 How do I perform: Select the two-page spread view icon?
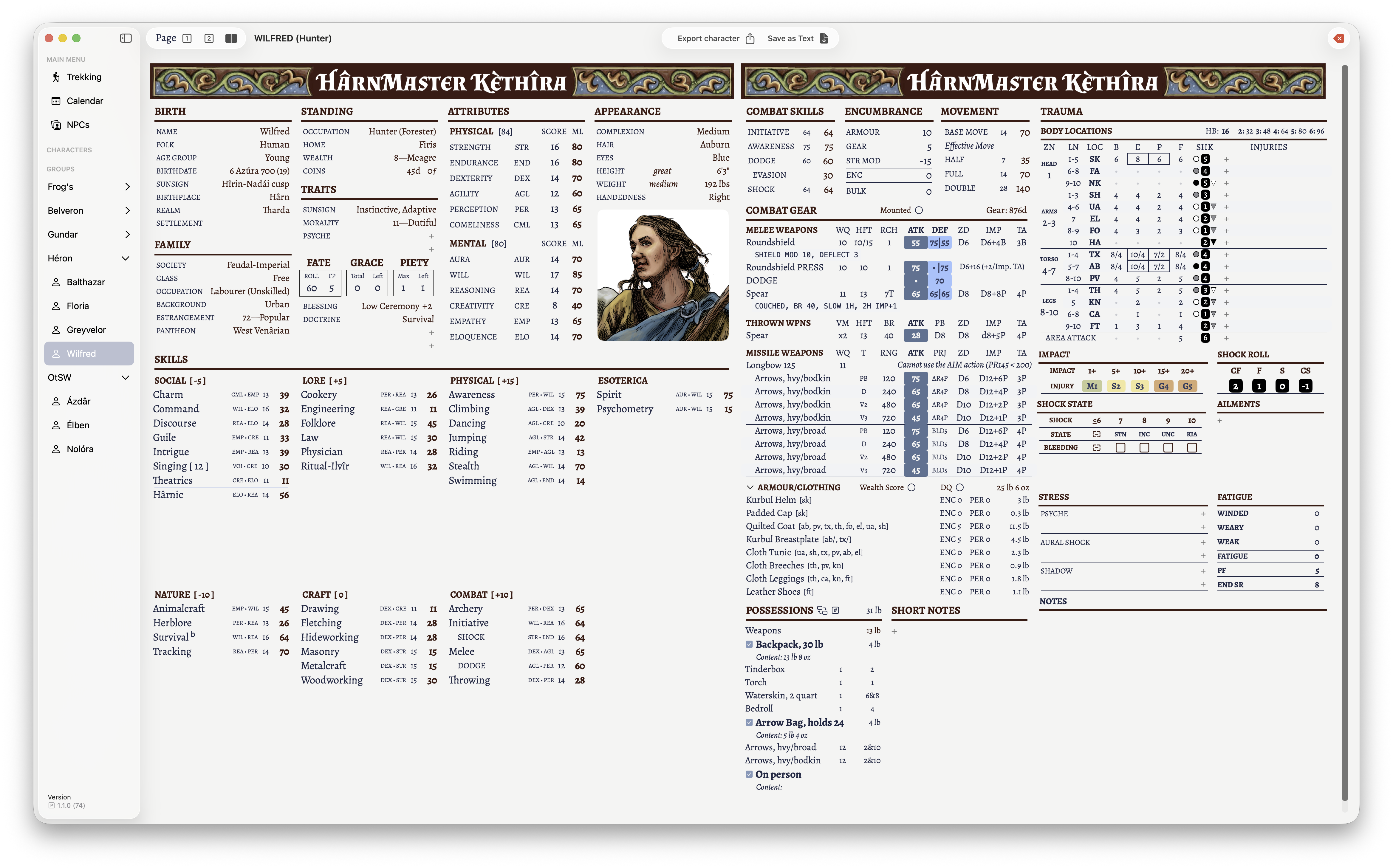point(231,38)
